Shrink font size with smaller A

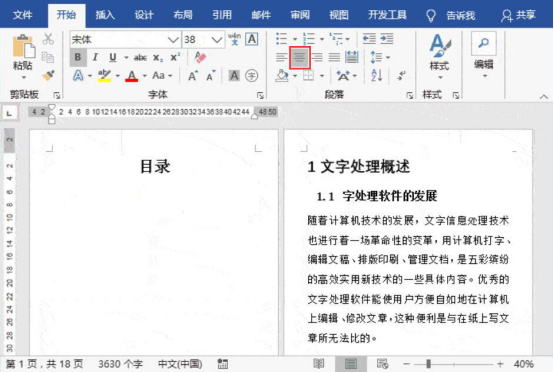[x=211, y=76]
